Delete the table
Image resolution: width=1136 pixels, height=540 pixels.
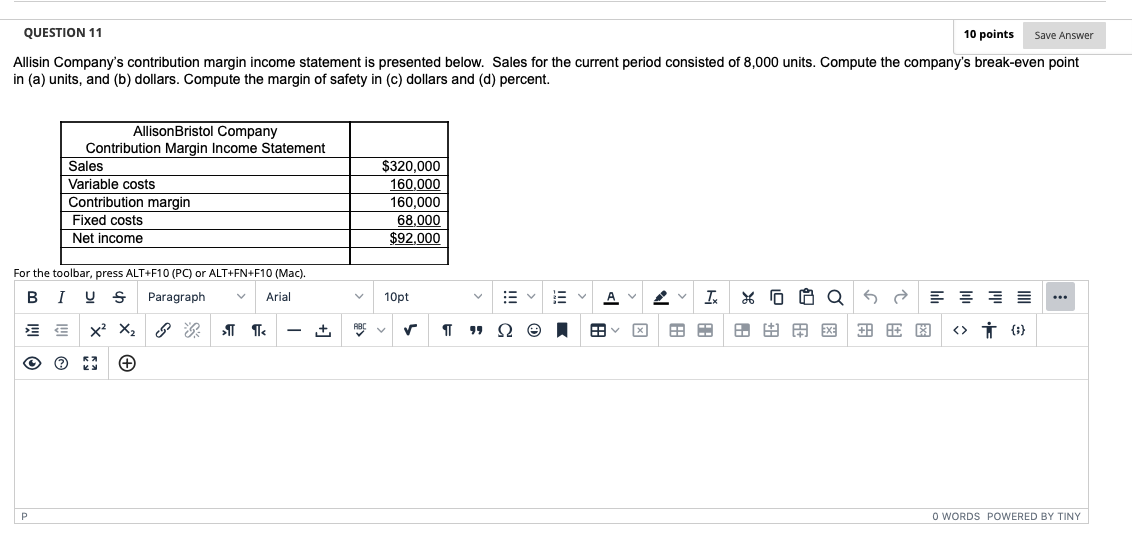coord(640,331)
